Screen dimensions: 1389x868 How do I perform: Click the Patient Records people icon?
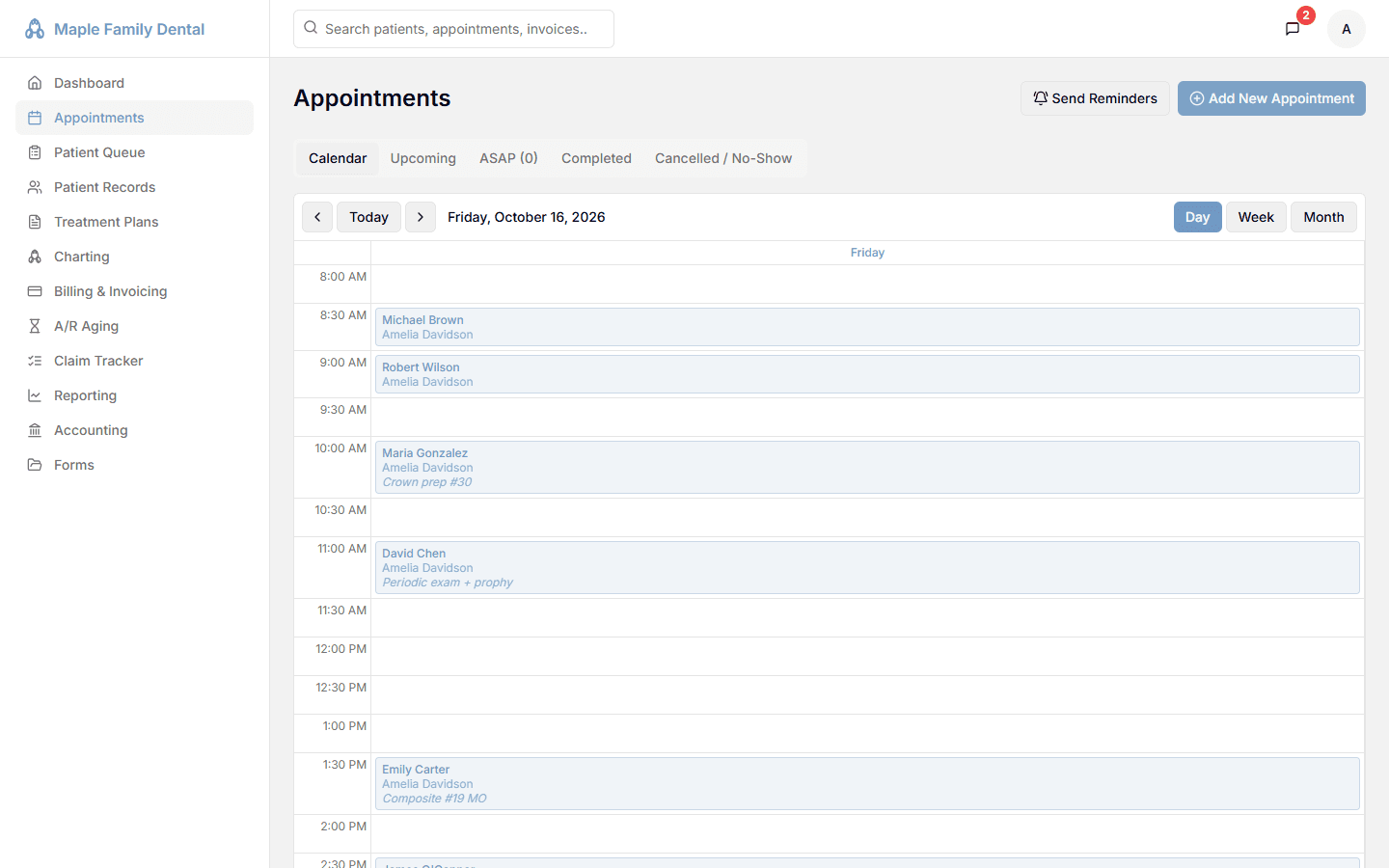(35, 187)
